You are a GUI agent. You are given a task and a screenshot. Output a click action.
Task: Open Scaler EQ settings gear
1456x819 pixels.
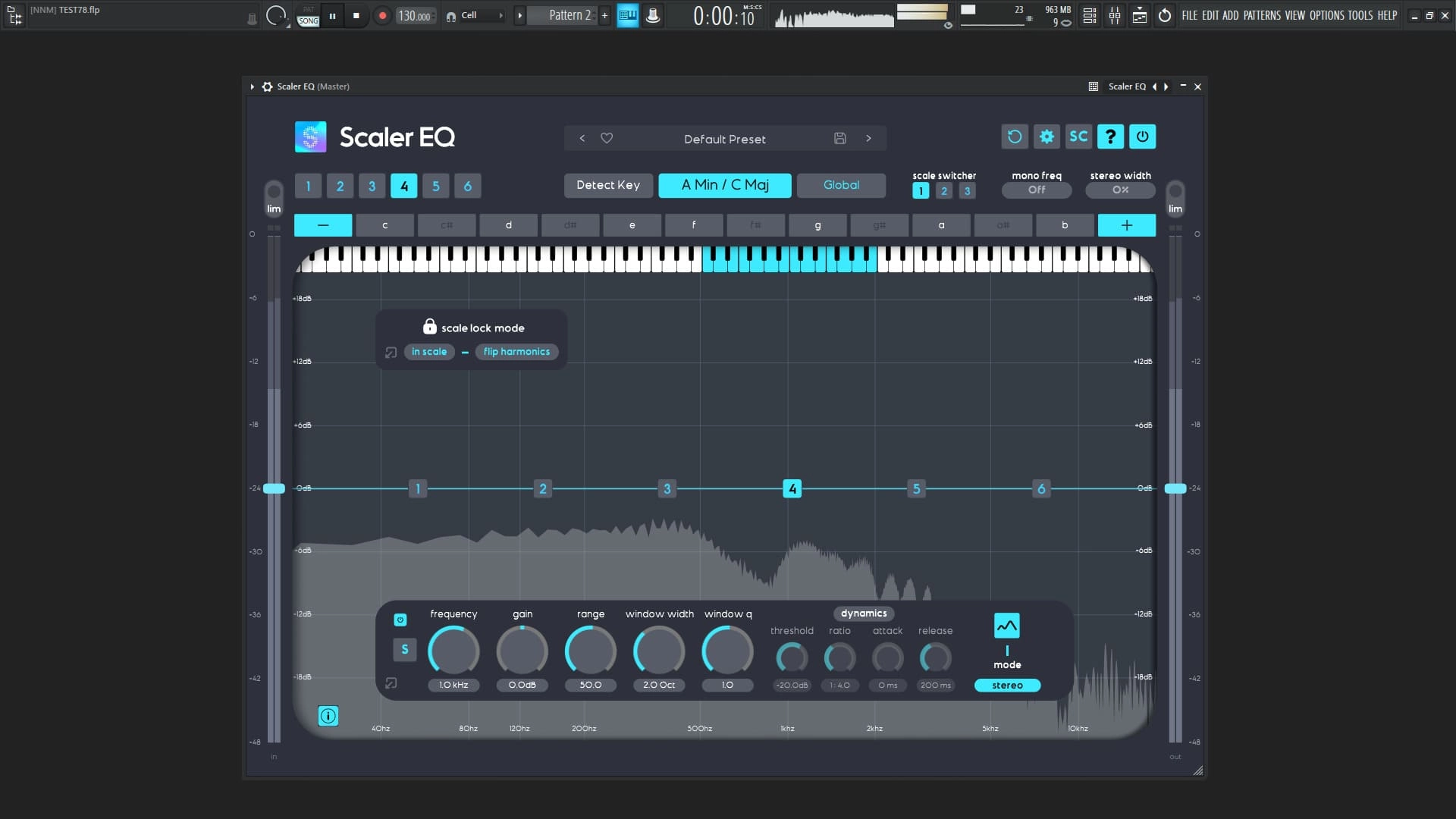coord(1046,136)
